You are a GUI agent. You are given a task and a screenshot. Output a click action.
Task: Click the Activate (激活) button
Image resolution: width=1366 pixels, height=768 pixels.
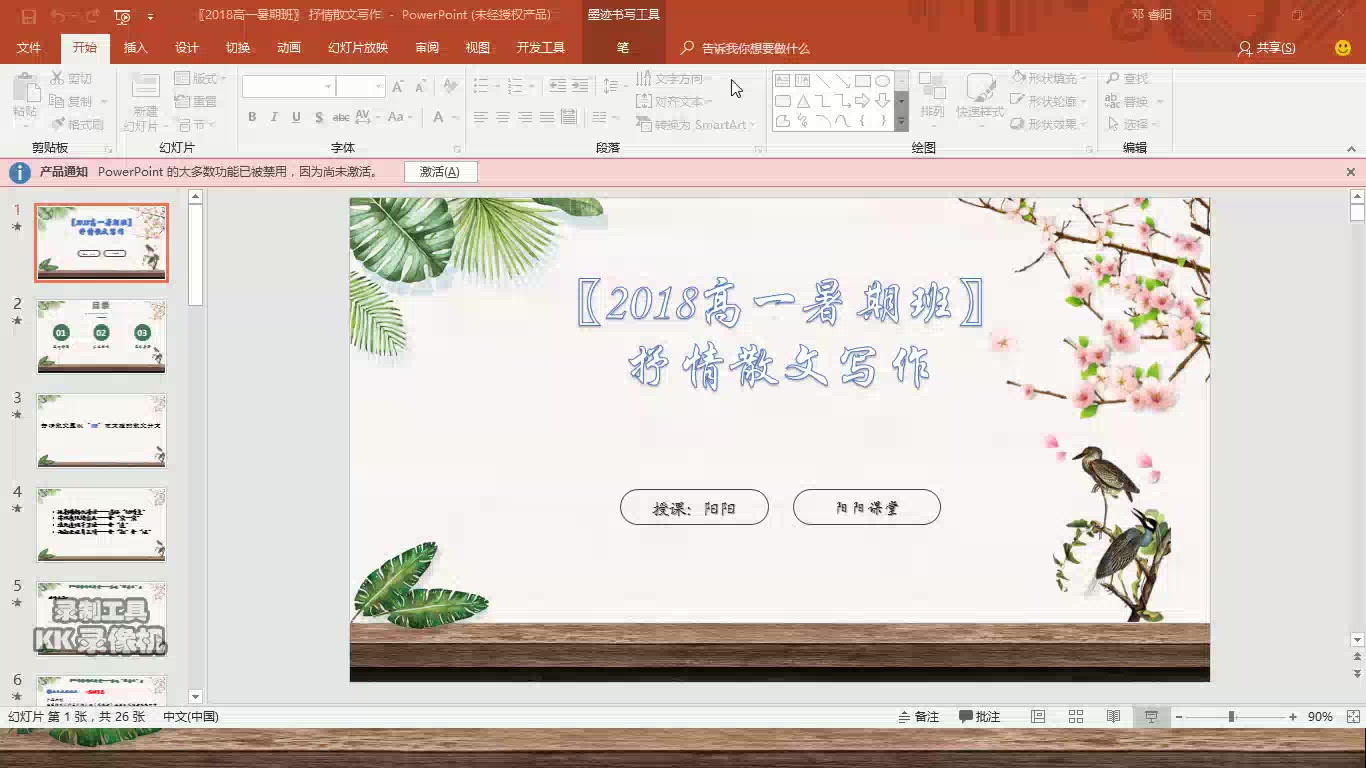(440, 172)
